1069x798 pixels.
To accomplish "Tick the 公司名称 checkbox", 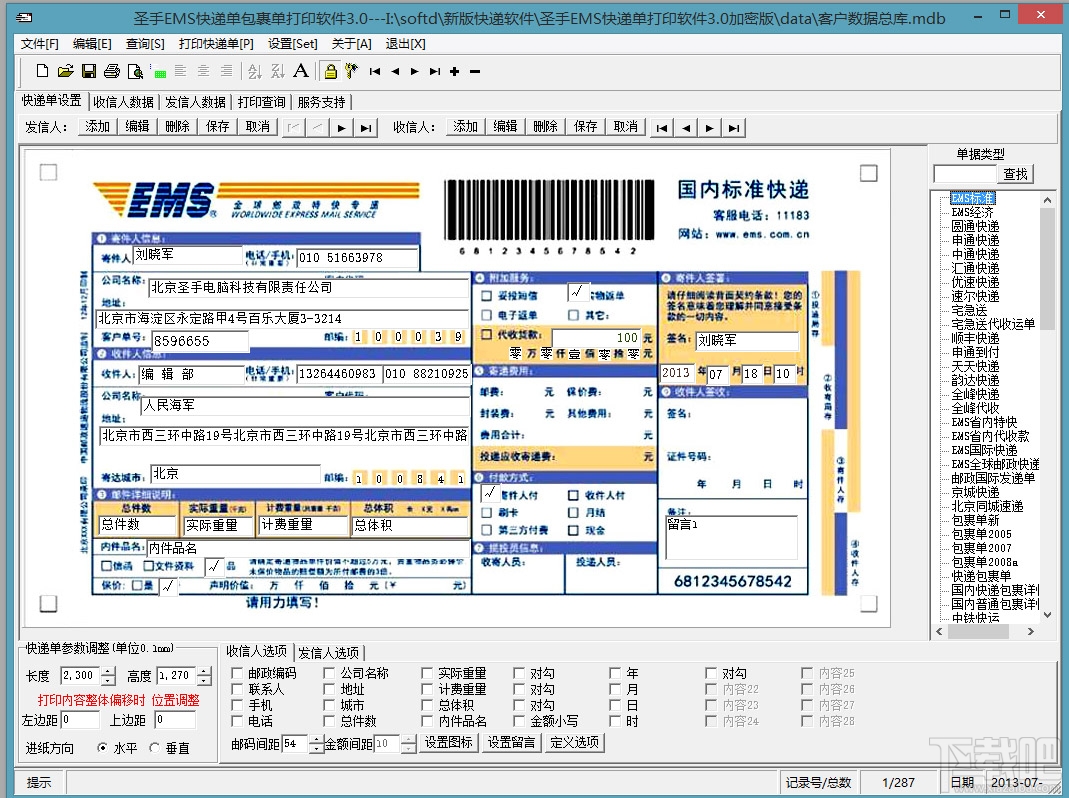I will coord(330,674).
